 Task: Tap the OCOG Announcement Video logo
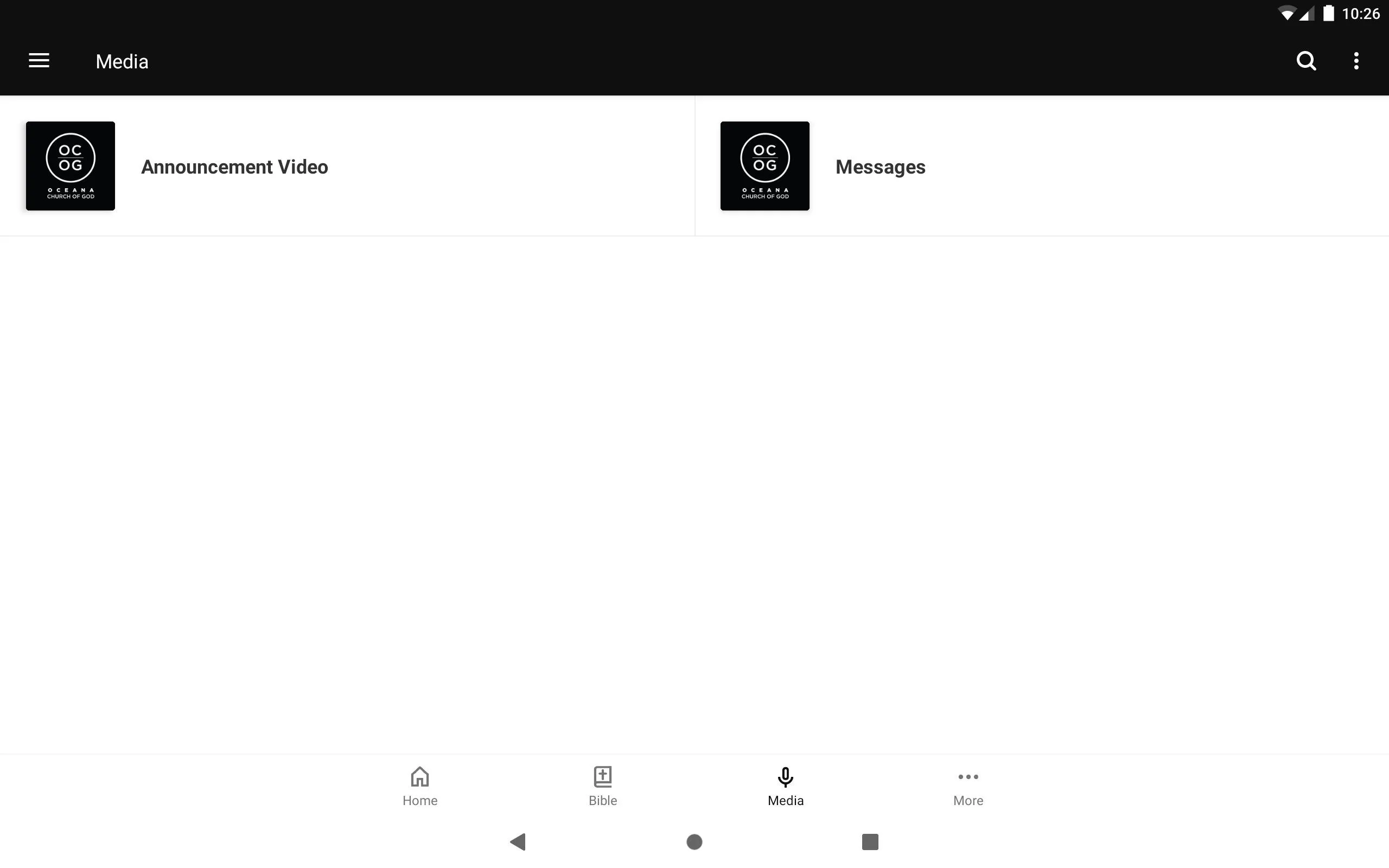pyautogui.click(x=70, y=165)
